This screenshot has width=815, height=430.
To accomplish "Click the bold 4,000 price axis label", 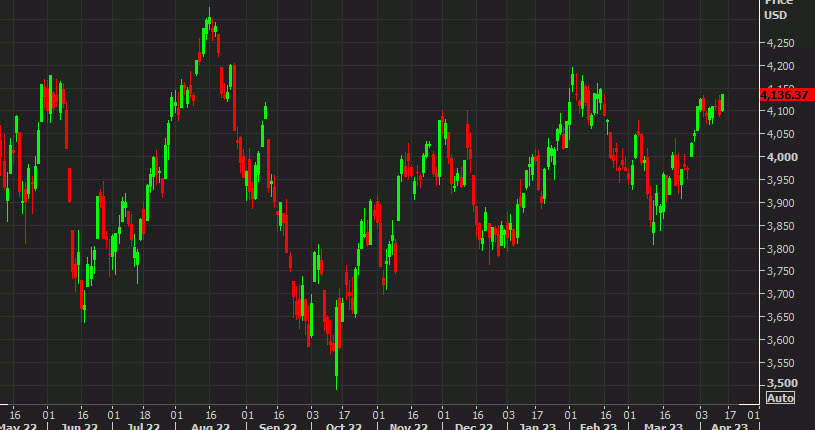I will point(782,157).
